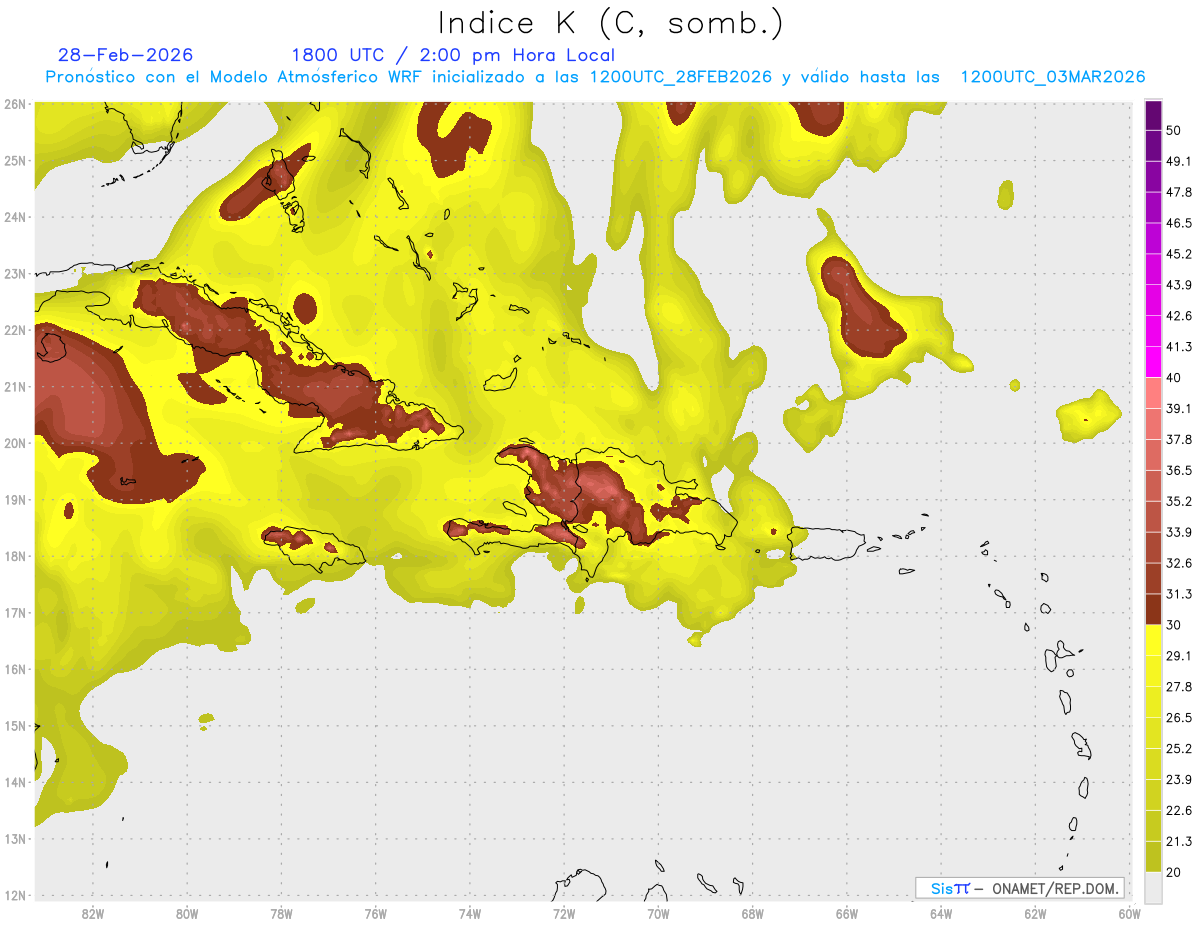Click the color scale value 42.6
Viewport: 1200px width, 927px height.
pyautogui.click(x=1178, y=317)
